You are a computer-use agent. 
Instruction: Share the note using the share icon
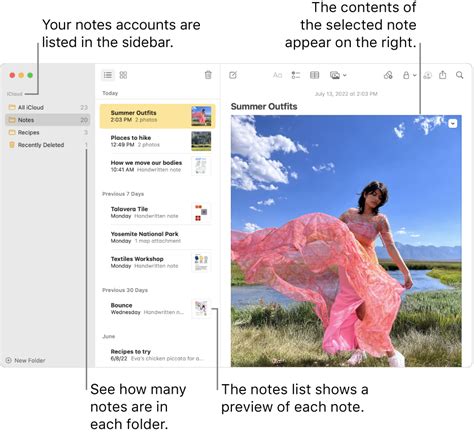click(443, 75)
